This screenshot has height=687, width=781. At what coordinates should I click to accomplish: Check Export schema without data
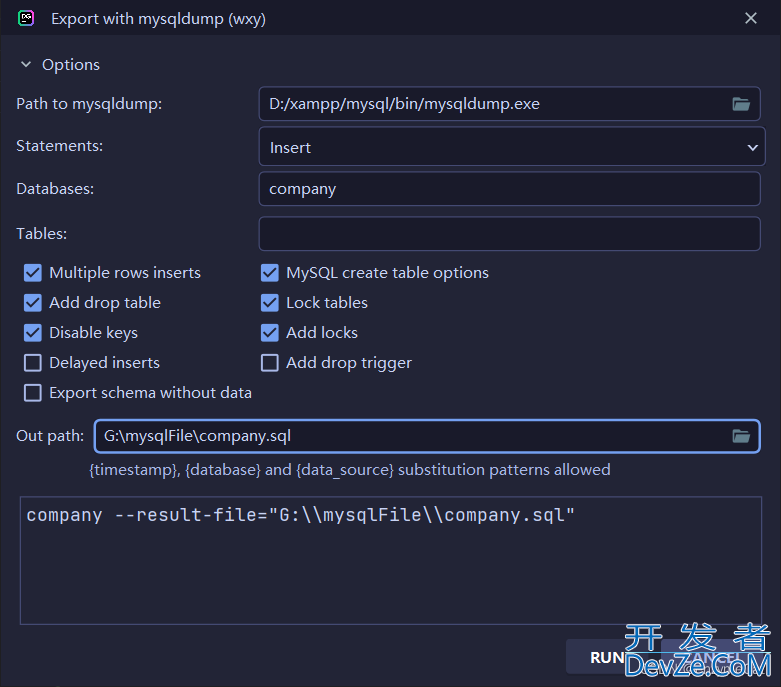33,393
